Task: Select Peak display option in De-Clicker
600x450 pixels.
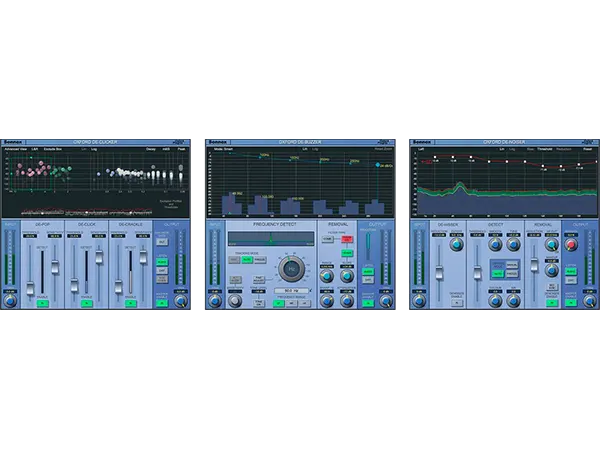Action: (181, 149)
